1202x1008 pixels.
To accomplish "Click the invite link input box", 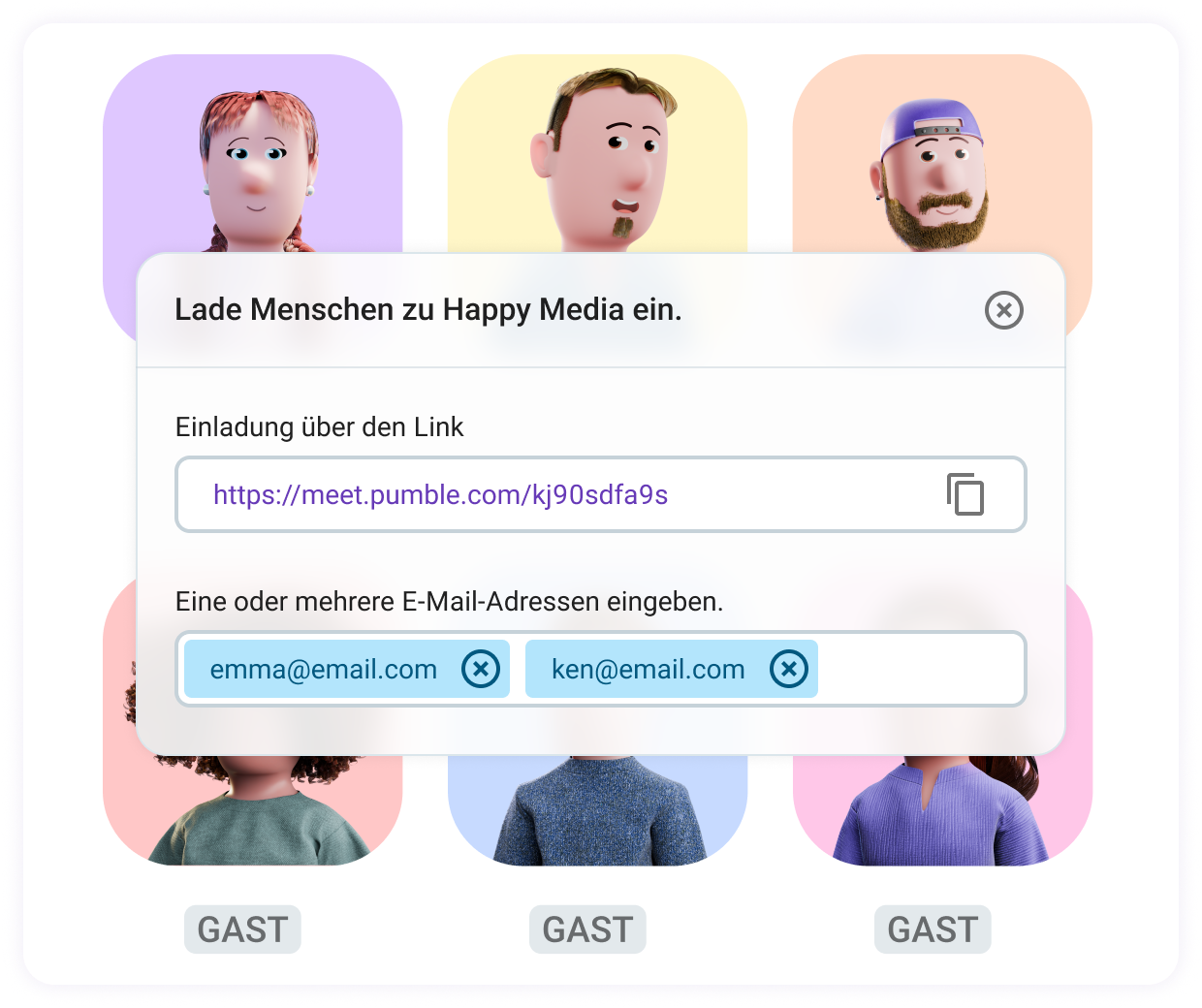I will (x=600, y=494).
